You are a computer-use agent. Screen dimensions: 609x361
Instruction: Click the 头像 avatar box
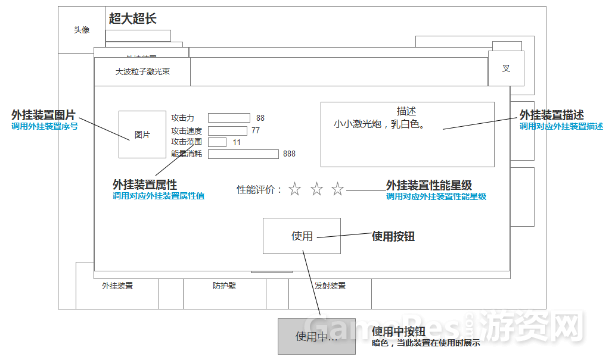click(x=82, y=30)
